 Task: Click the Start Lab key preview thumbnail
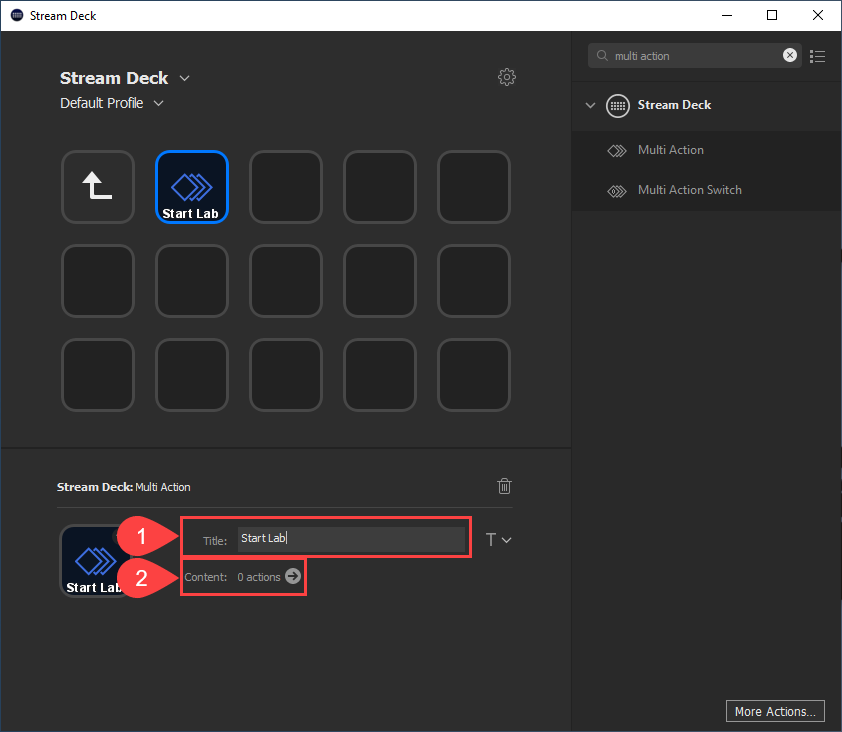coord(95,561)
